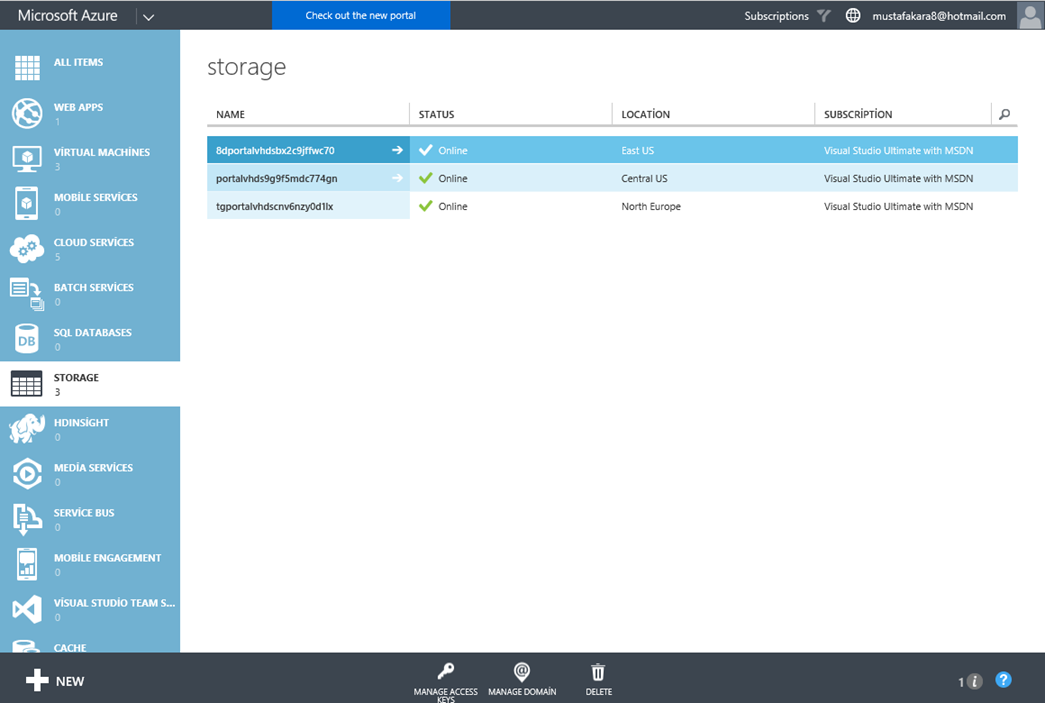The height and width of the screenshot is (703, 1045).
Task: Open the HDInsight elephant icon
Action: [27, 428]
